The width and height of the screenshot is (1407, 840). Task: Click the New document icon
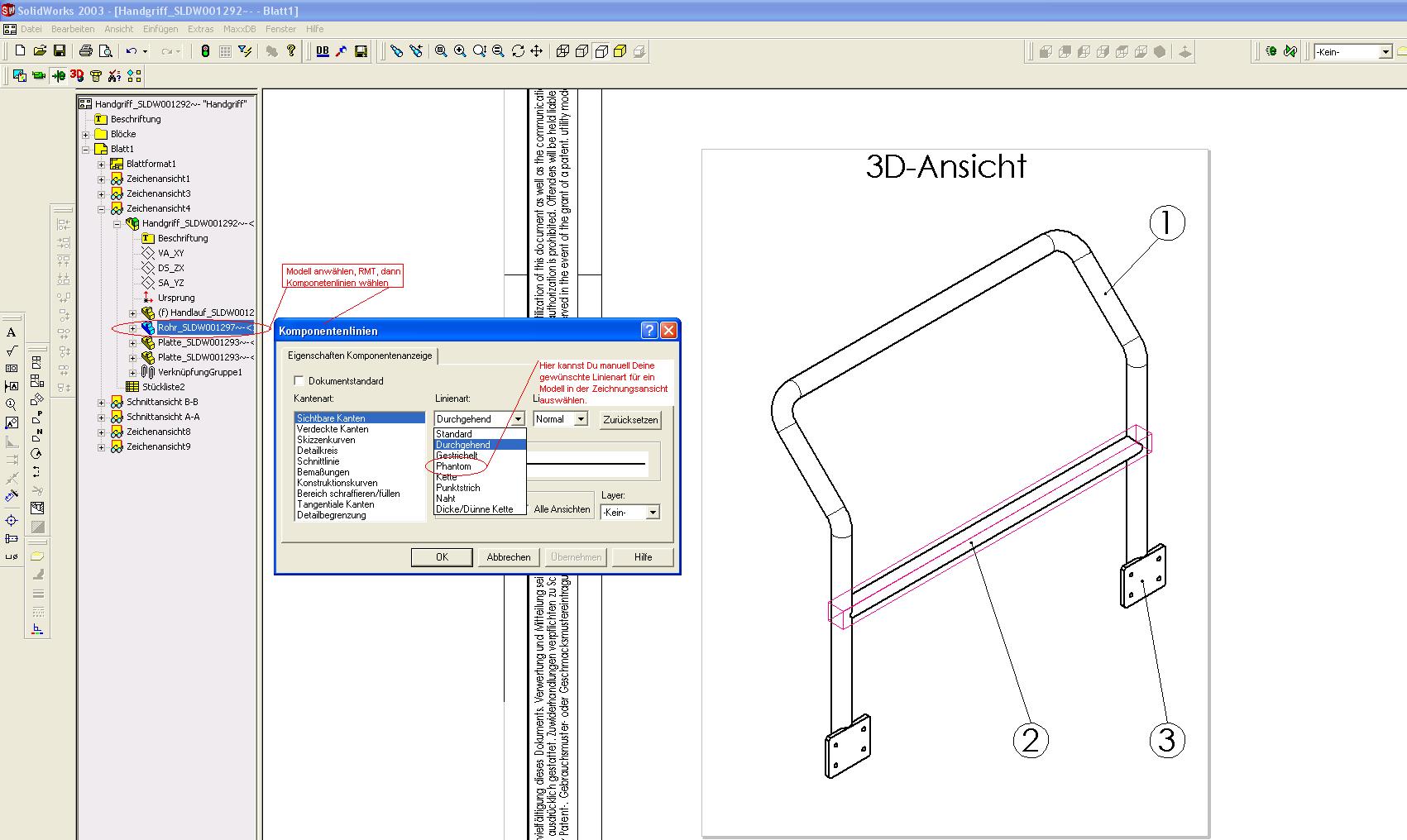pos(20,51)
